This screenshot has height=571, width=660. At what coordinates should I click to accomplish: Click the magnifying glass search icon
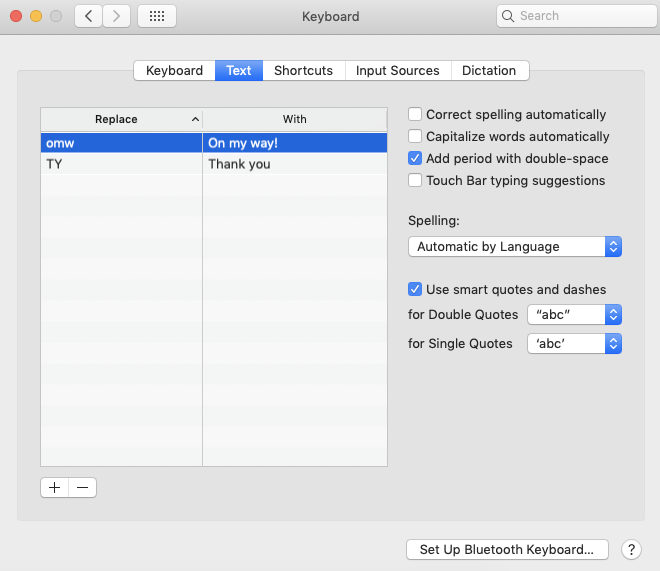click(509, 16)
